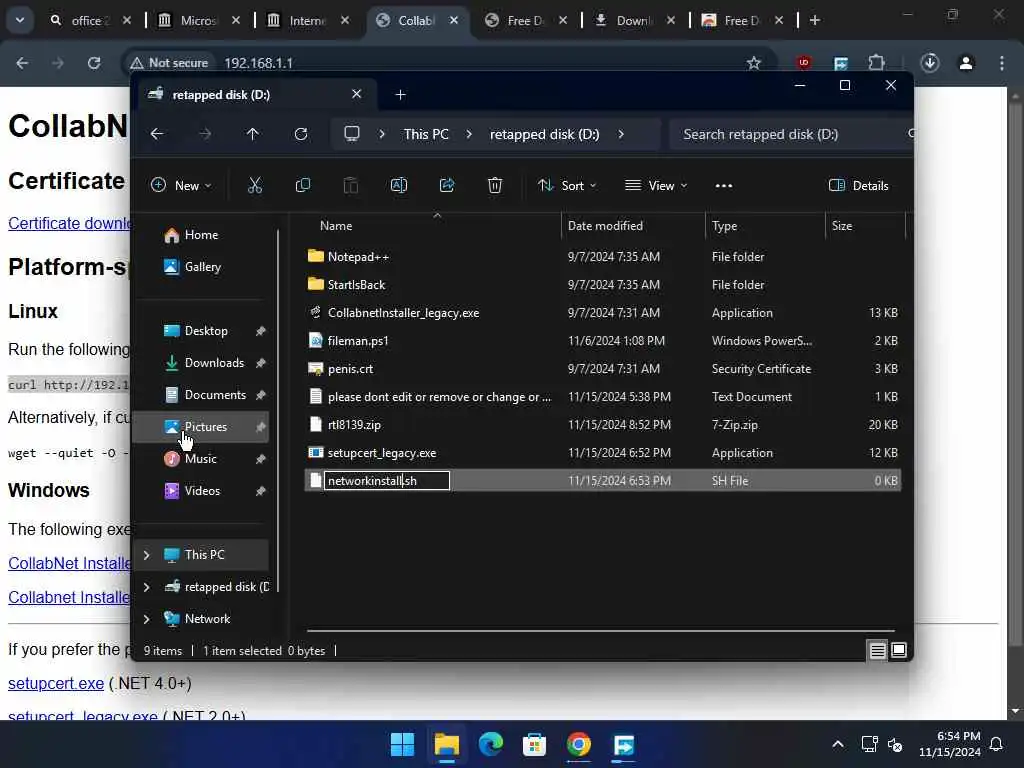Open Chrome three-dot menu
This screenshot has height=768, width=1024.
1002,63
